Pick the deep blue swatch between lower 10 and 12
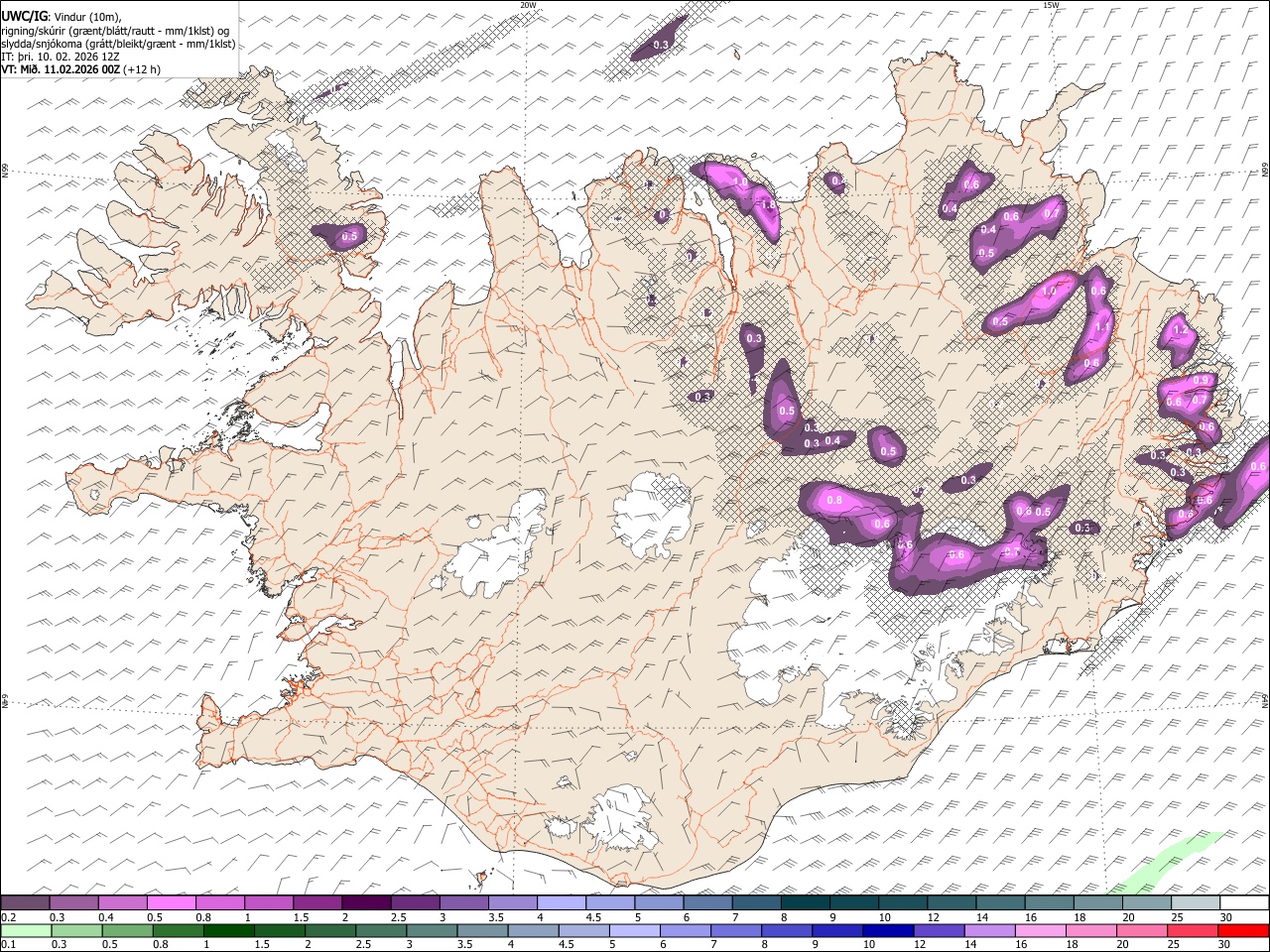Image resolution: width=1270 pixels, height=952 pixels. 887,930
